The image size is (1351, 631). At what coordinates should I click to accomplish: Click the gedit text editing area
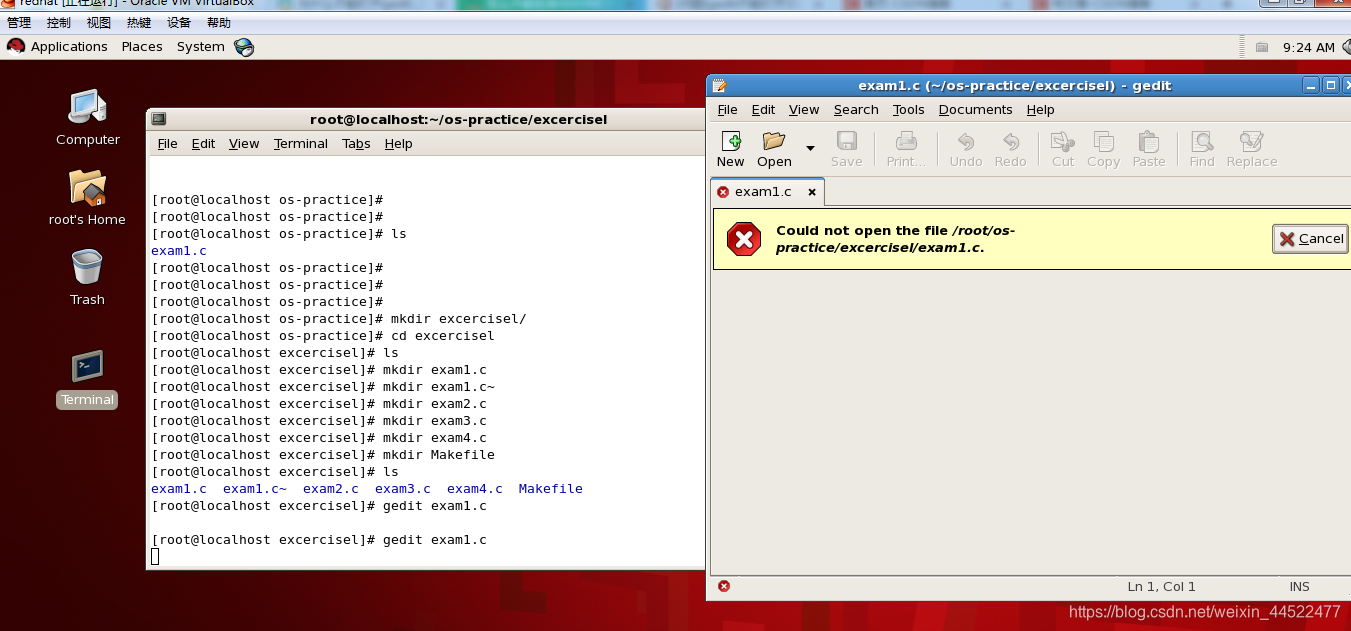pos(1030,422)
